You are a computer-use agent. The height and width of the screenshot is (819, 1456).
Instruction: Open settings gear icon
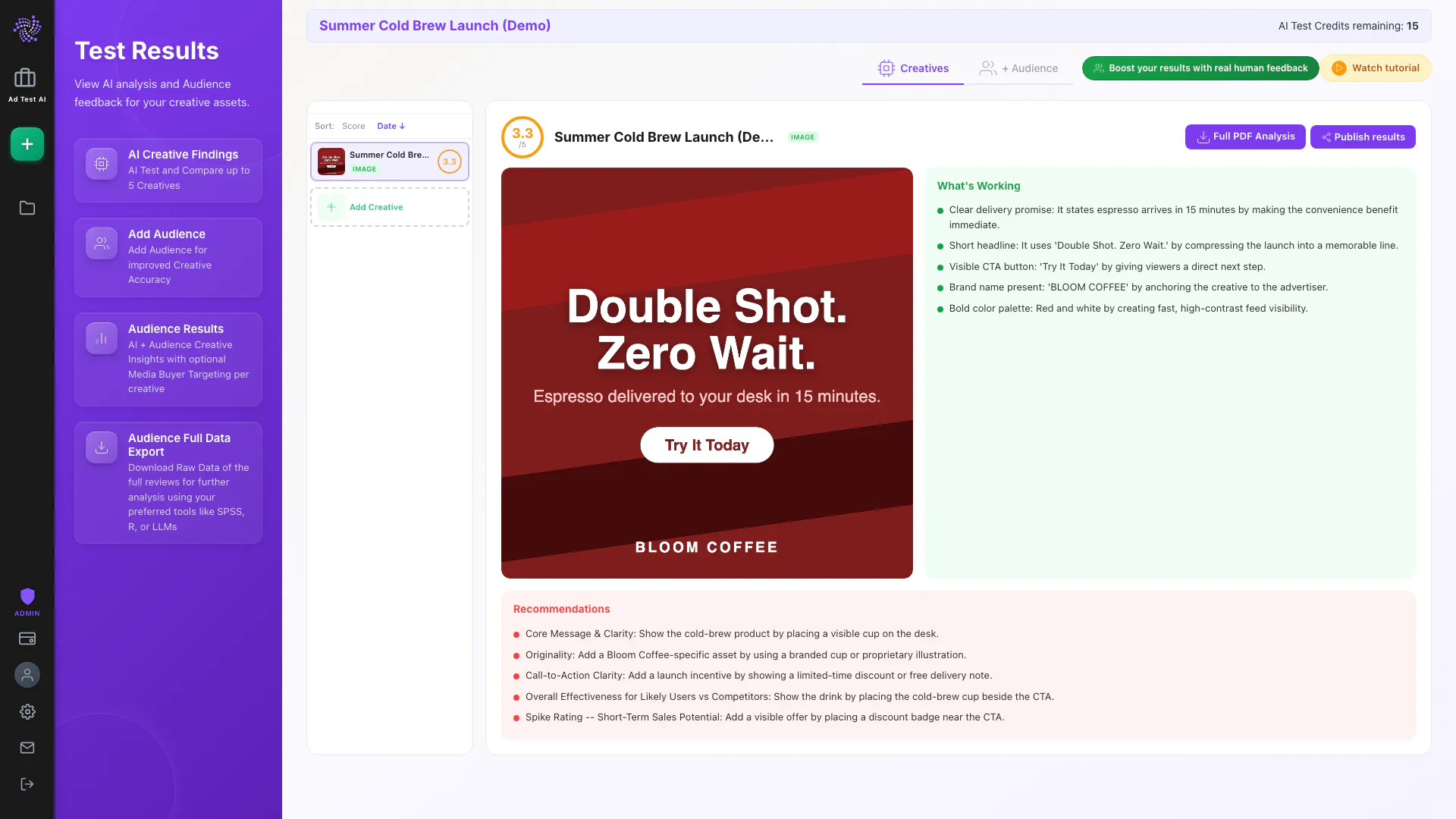(27, 711)
